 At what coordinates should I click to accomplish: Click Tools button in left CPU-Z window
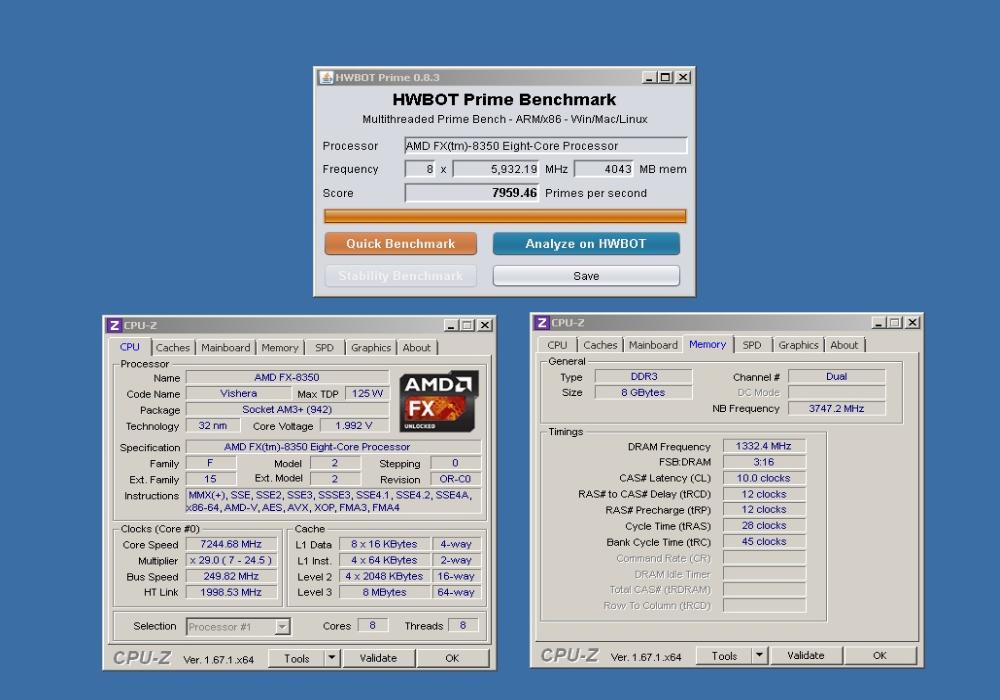297,658
